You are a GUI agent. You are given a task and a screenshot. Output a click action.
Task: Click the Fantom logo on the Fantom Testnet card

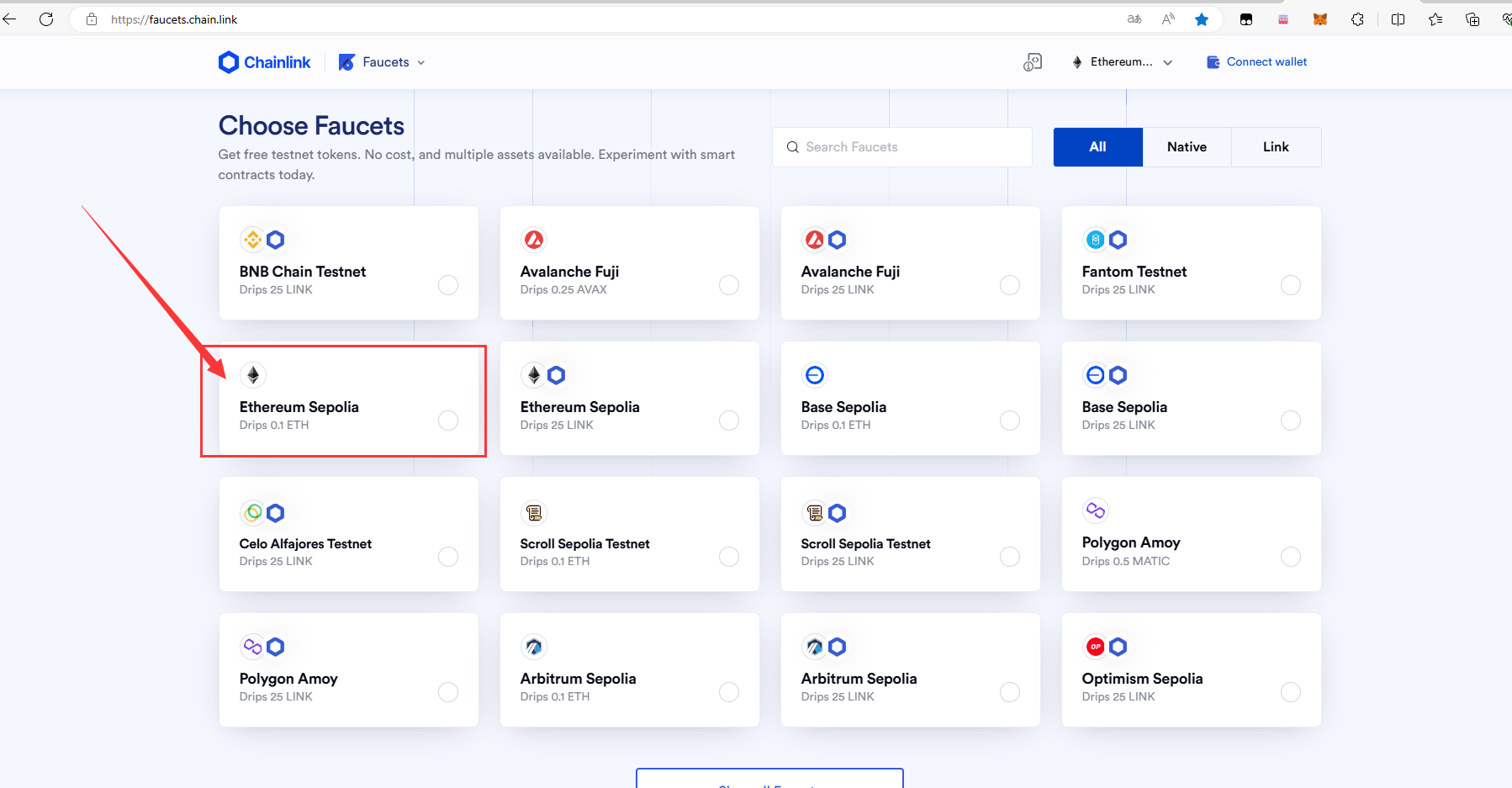pyautogui.click(x=1095, y=240)
